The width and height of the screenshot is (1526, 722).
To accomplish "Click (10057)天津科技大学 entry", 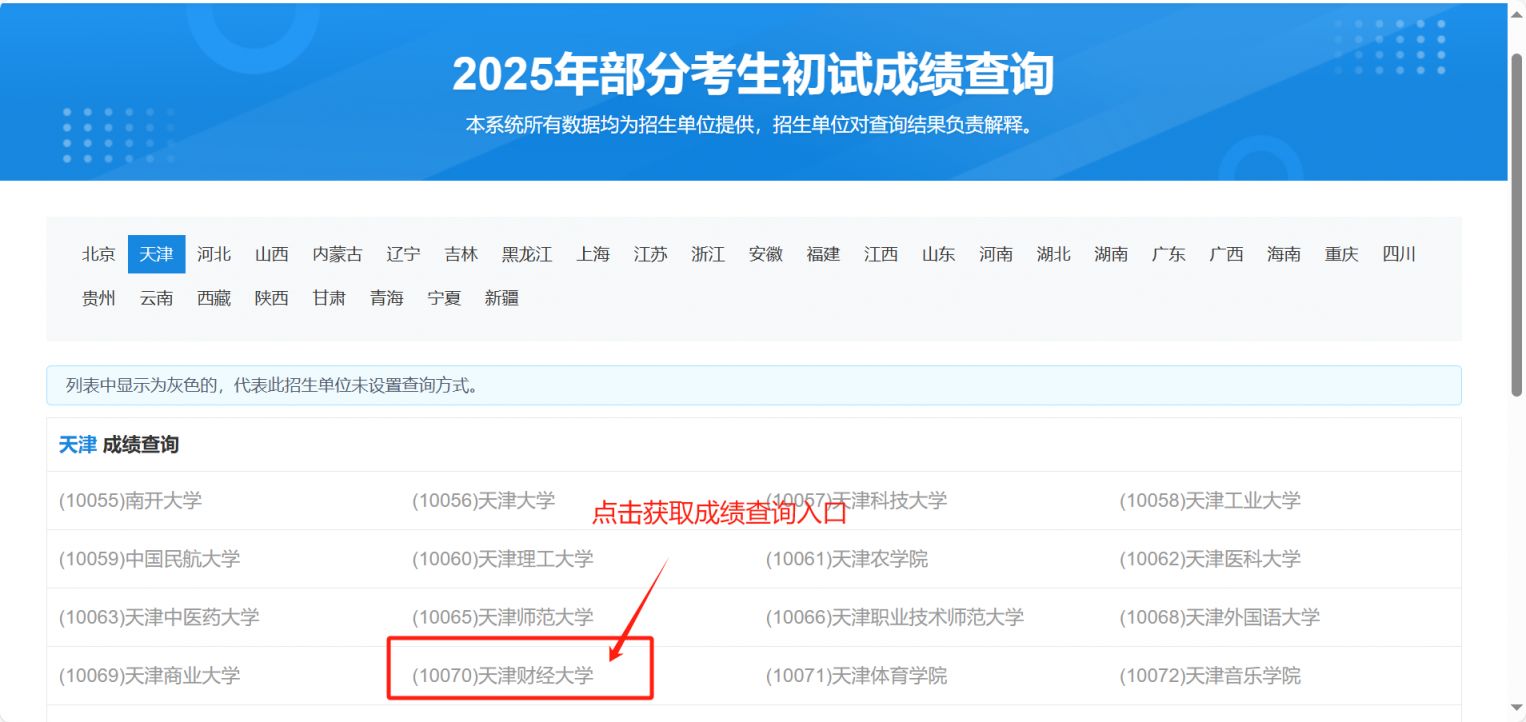I will point(857,500).
